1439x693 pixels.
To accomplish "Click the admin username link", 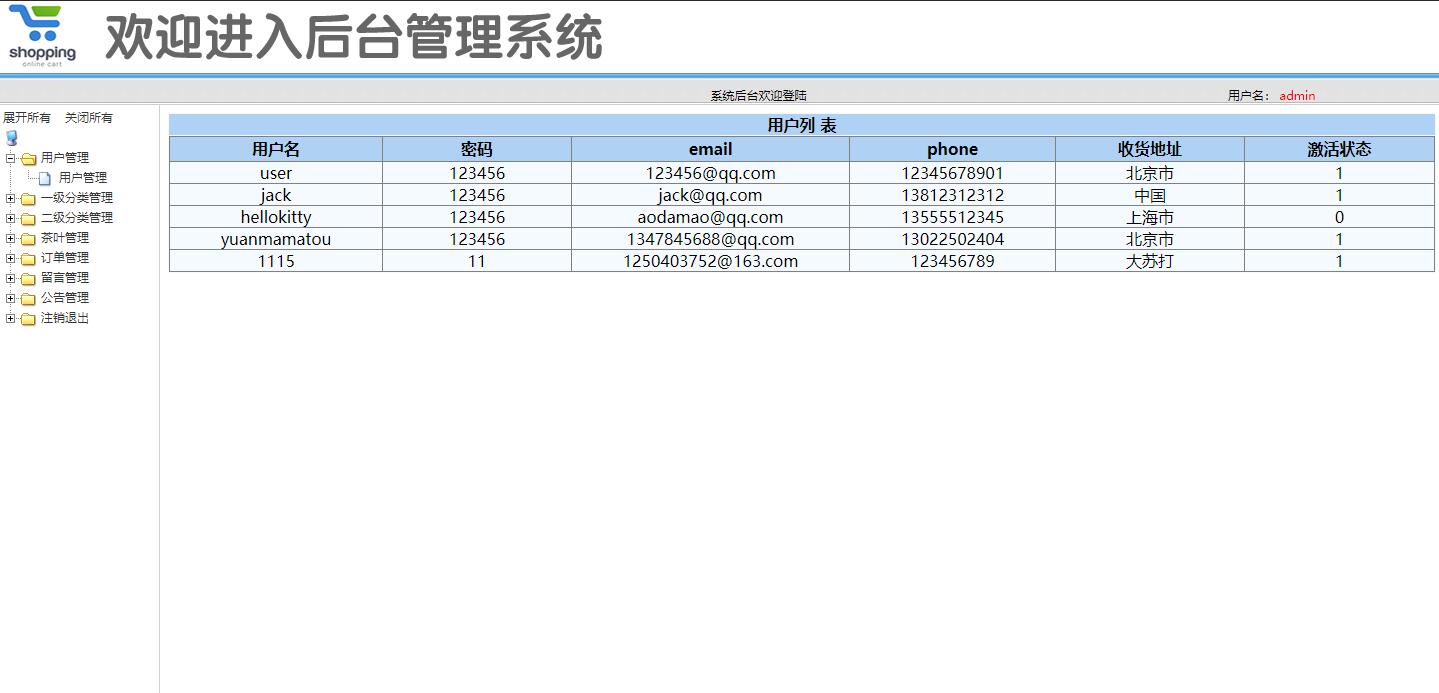I will 1296,95.
